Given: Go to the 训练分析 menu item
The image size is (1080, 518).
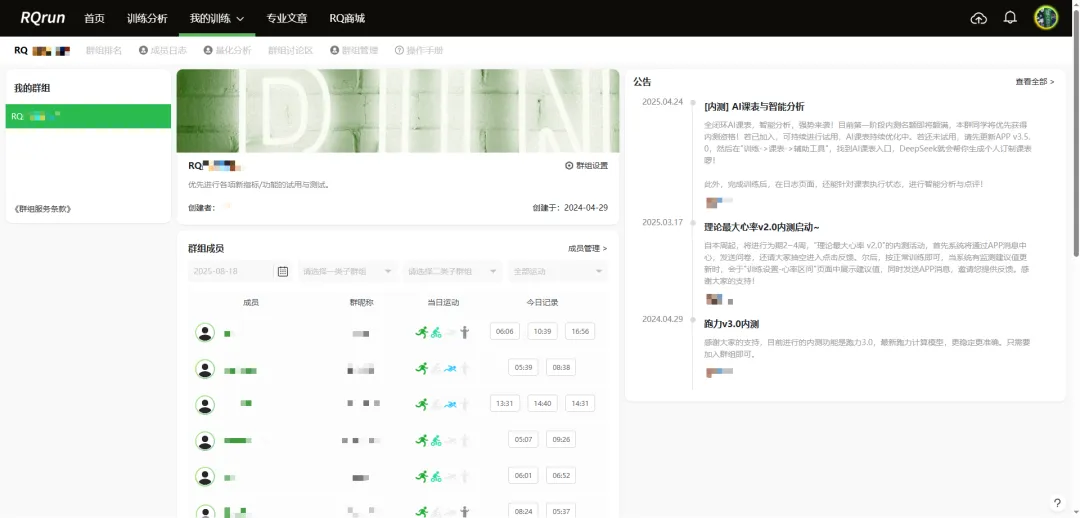Looking at the screenshot, I should pos(147,18).
